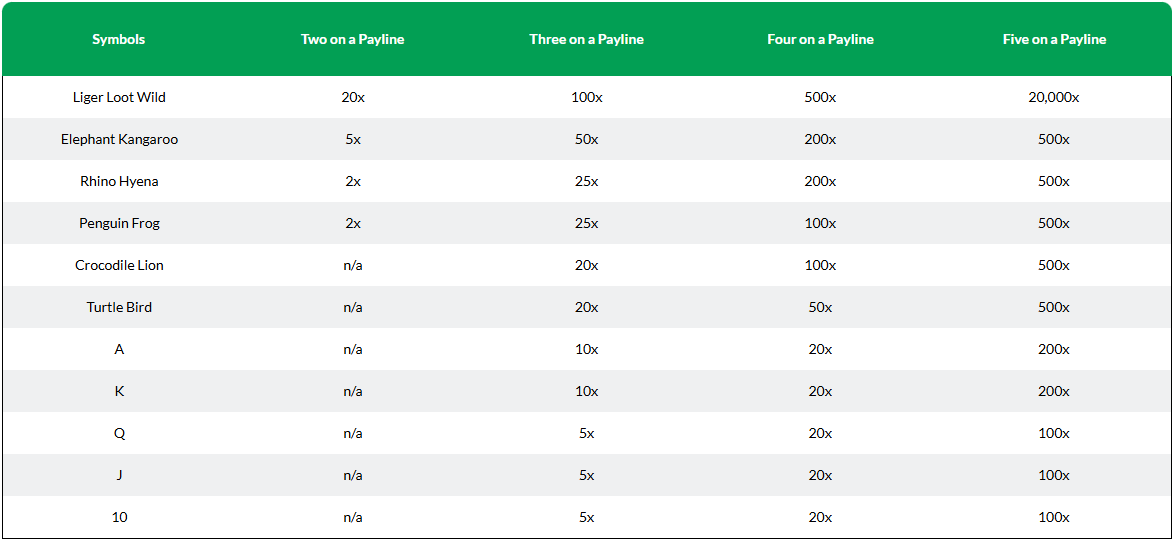This screenshot has width=1175, height=542.
Task: Click the Crocodile Lion symbol name
Action: (119, 265)
